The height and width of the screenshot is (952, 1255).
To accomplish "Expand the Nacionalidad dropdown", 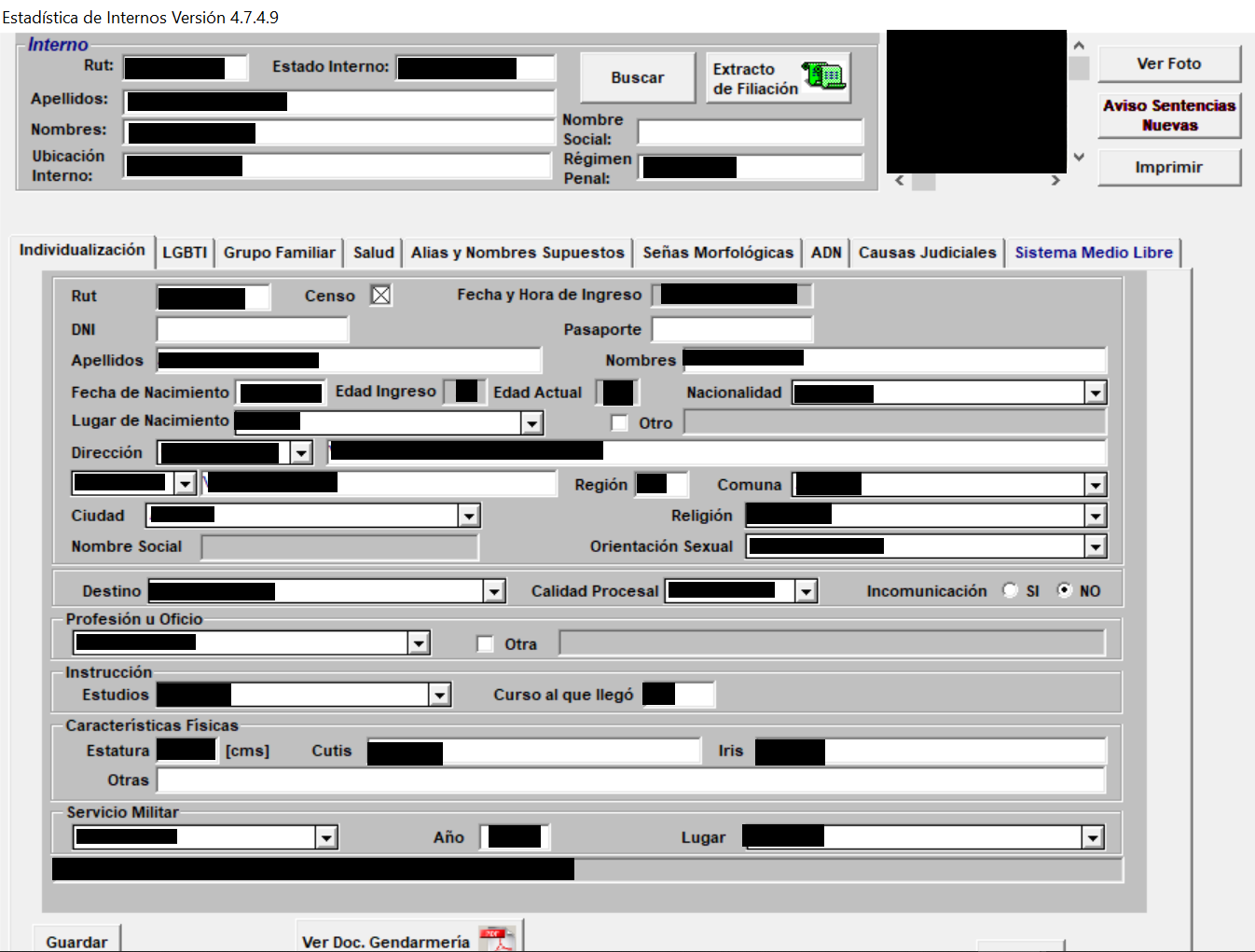I will coord(1096,393).
